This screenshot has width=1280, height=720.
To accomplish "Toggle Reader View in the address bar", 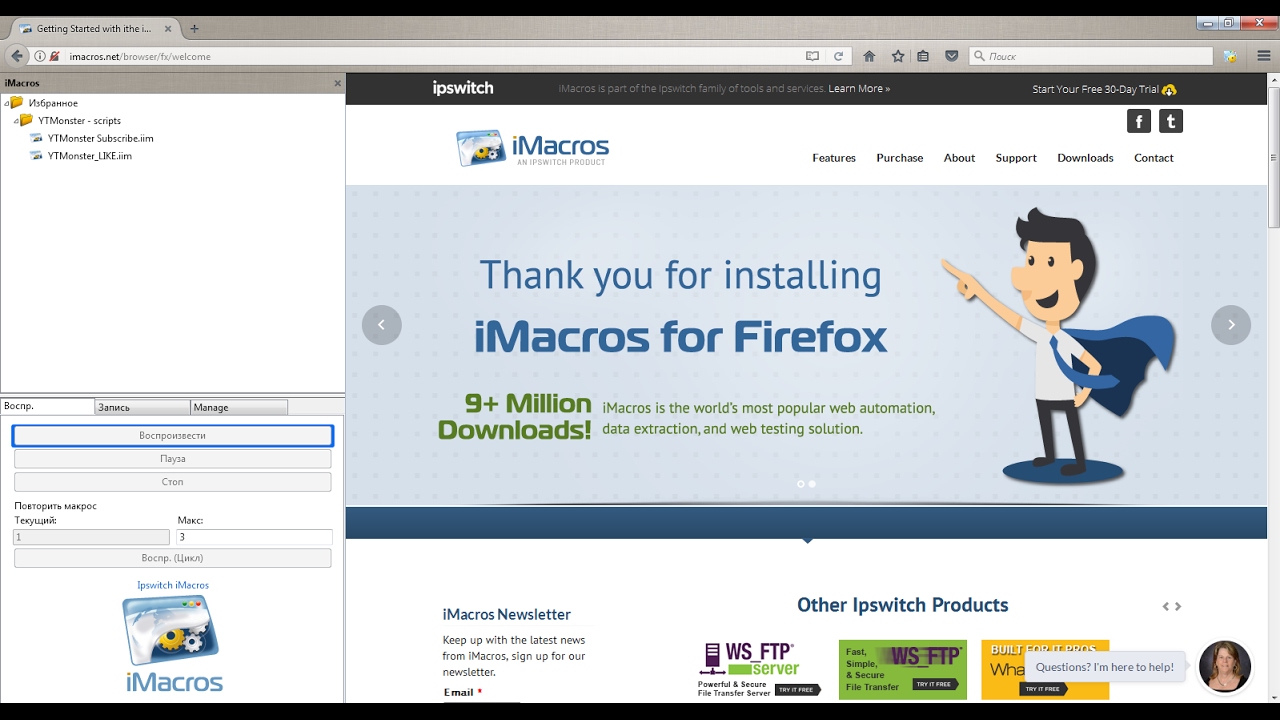I will (812, 56).
